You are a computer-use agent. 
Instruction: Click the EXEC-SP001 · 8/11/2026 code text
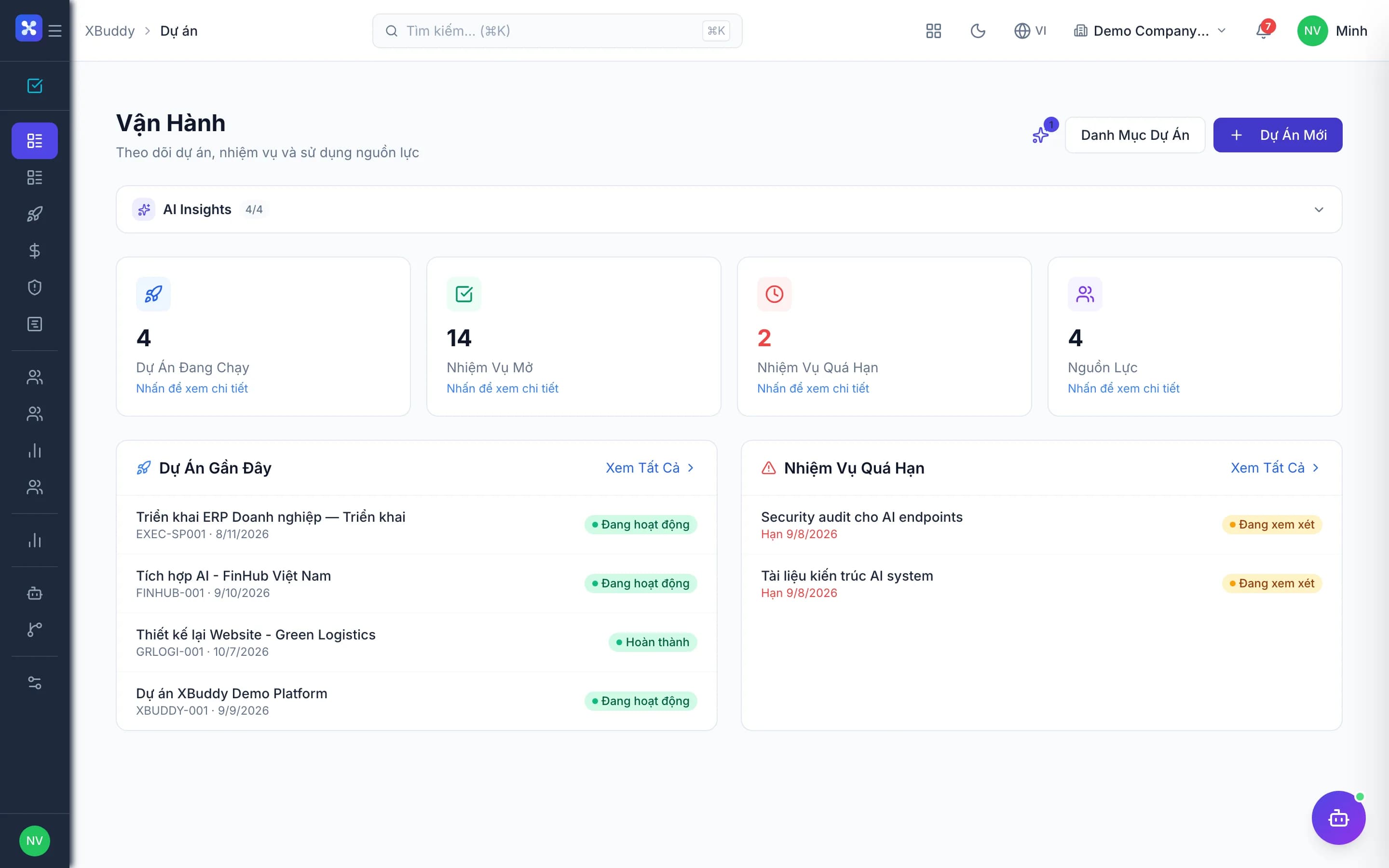point(202,534)
